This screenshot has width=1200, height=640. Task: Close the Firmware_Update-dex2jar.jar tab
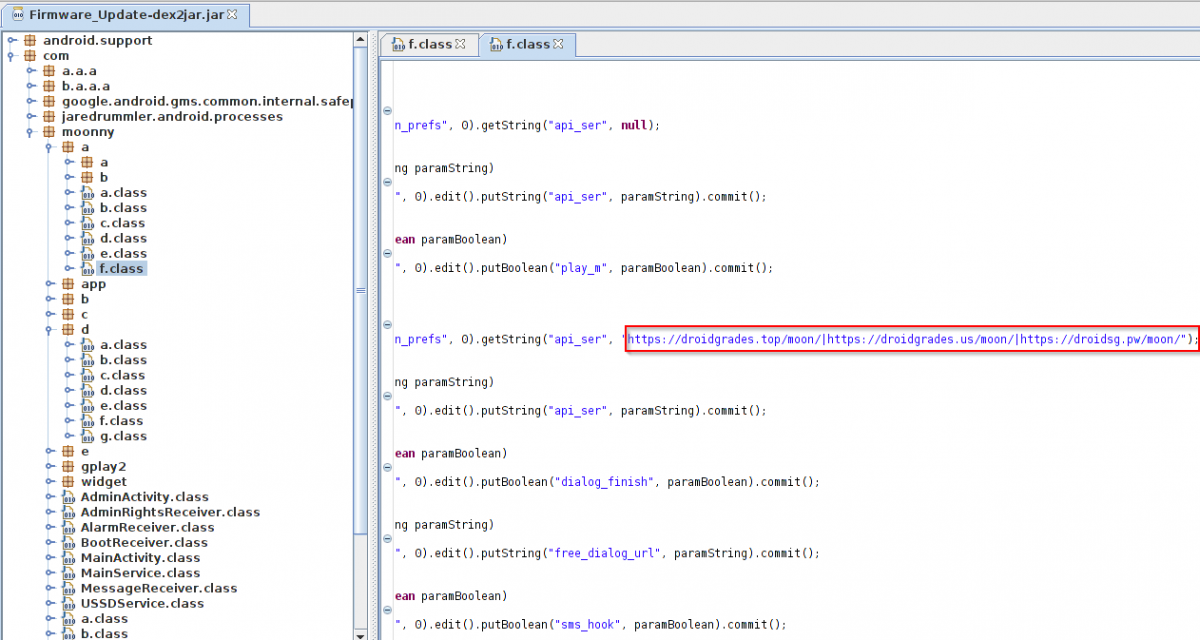pyautogui.click(x=233, y=16)
